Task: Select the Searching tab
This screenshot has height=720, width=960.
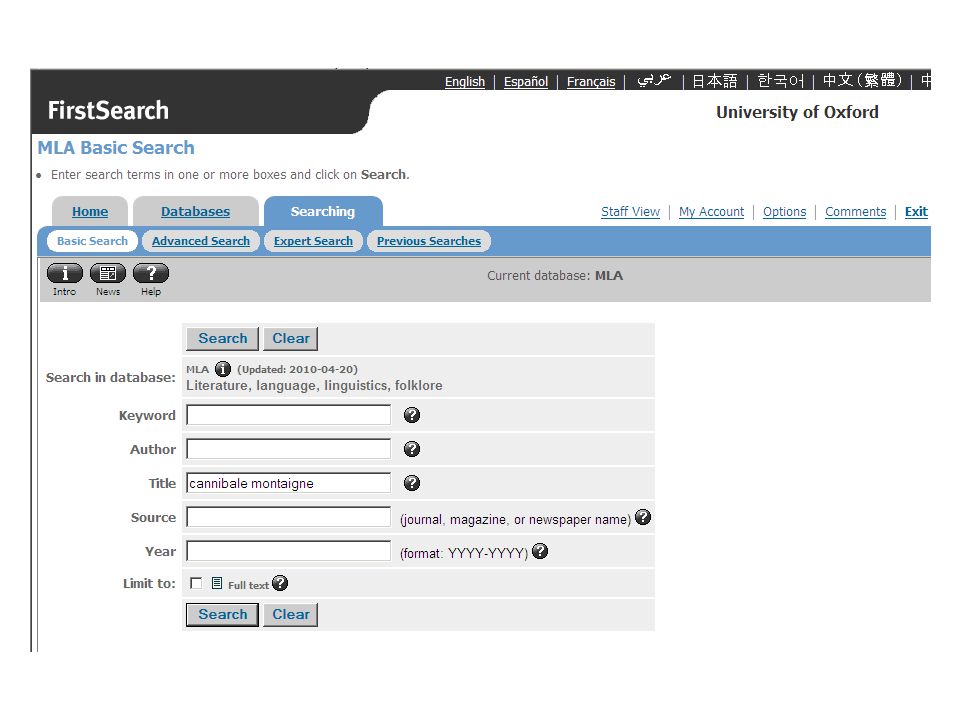Action: pyautogui.click(x=323, y=212)
